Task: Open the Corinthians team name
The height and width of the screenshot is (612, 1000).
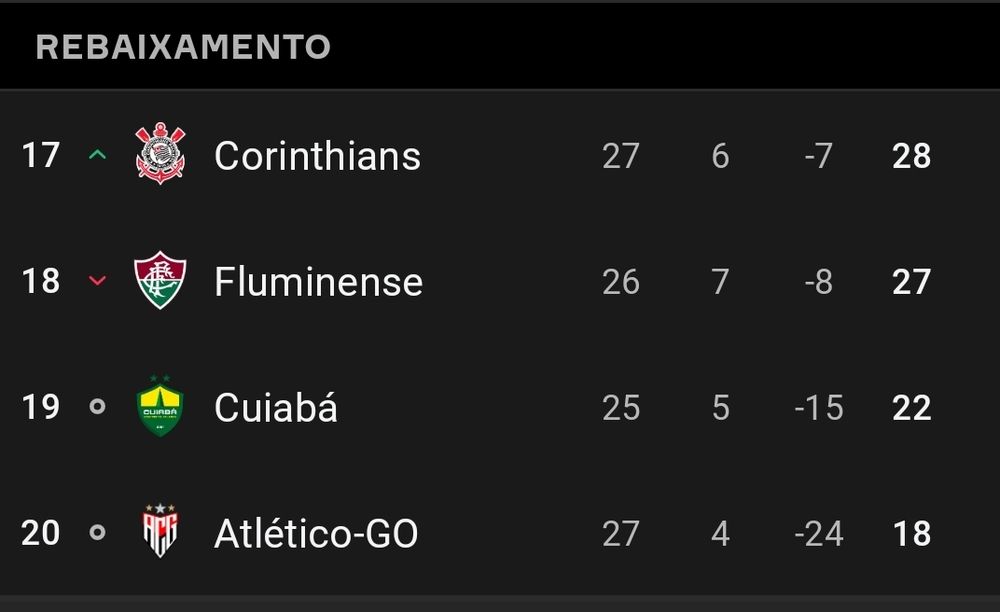Action: coord(318,156)
